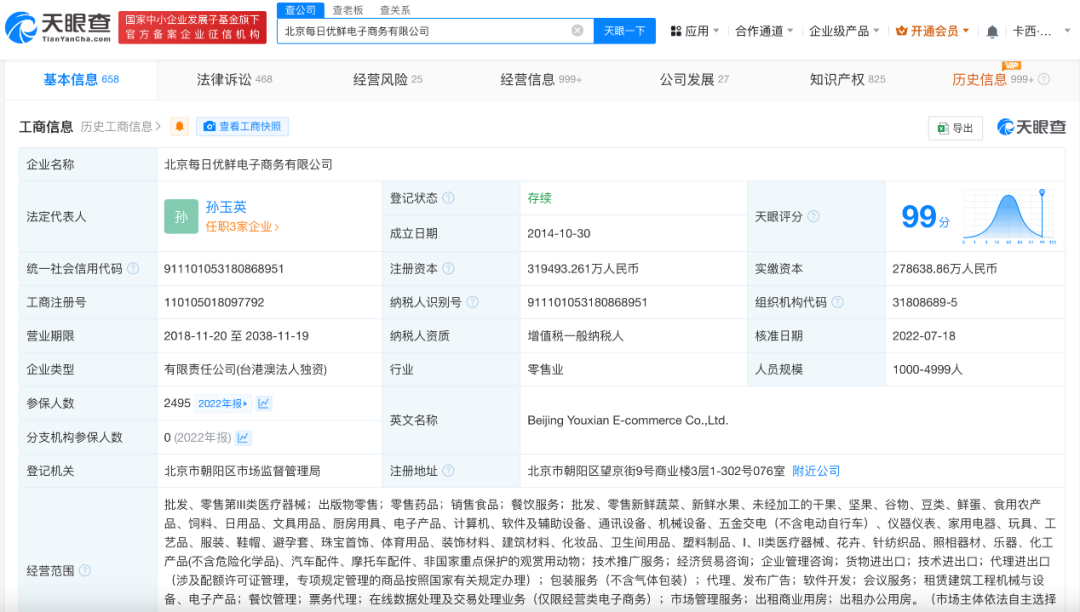Click registration number 110105018097792
Screen dimensions: 1080x612
coord(214,302)
